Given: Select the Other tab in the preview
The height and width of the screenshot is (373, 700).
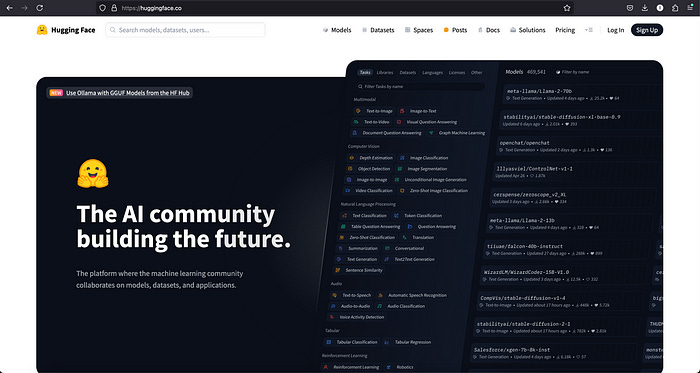Looking at the screenshot, I should [477, 72].
